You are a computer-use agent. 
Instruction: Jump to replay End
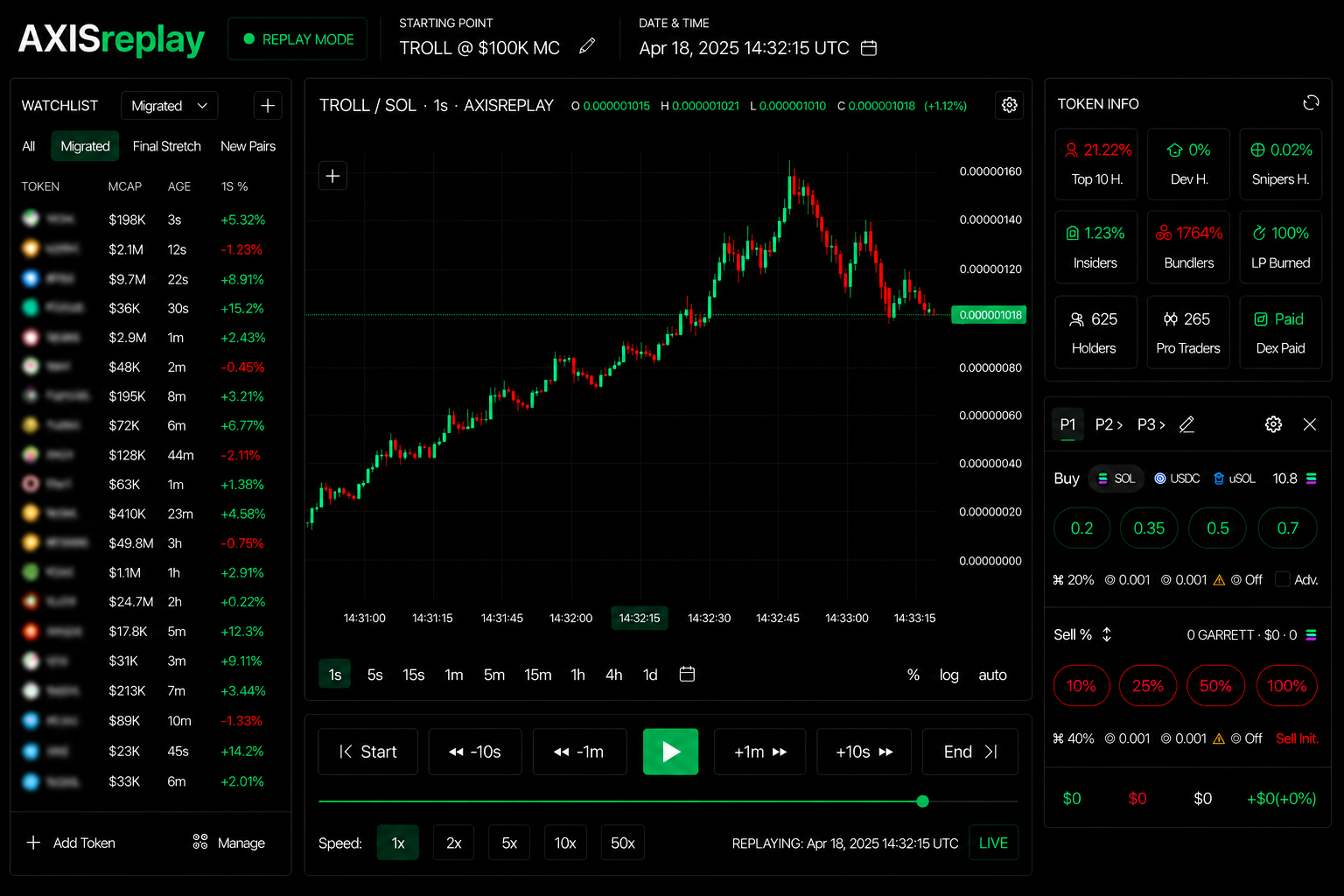970,752
